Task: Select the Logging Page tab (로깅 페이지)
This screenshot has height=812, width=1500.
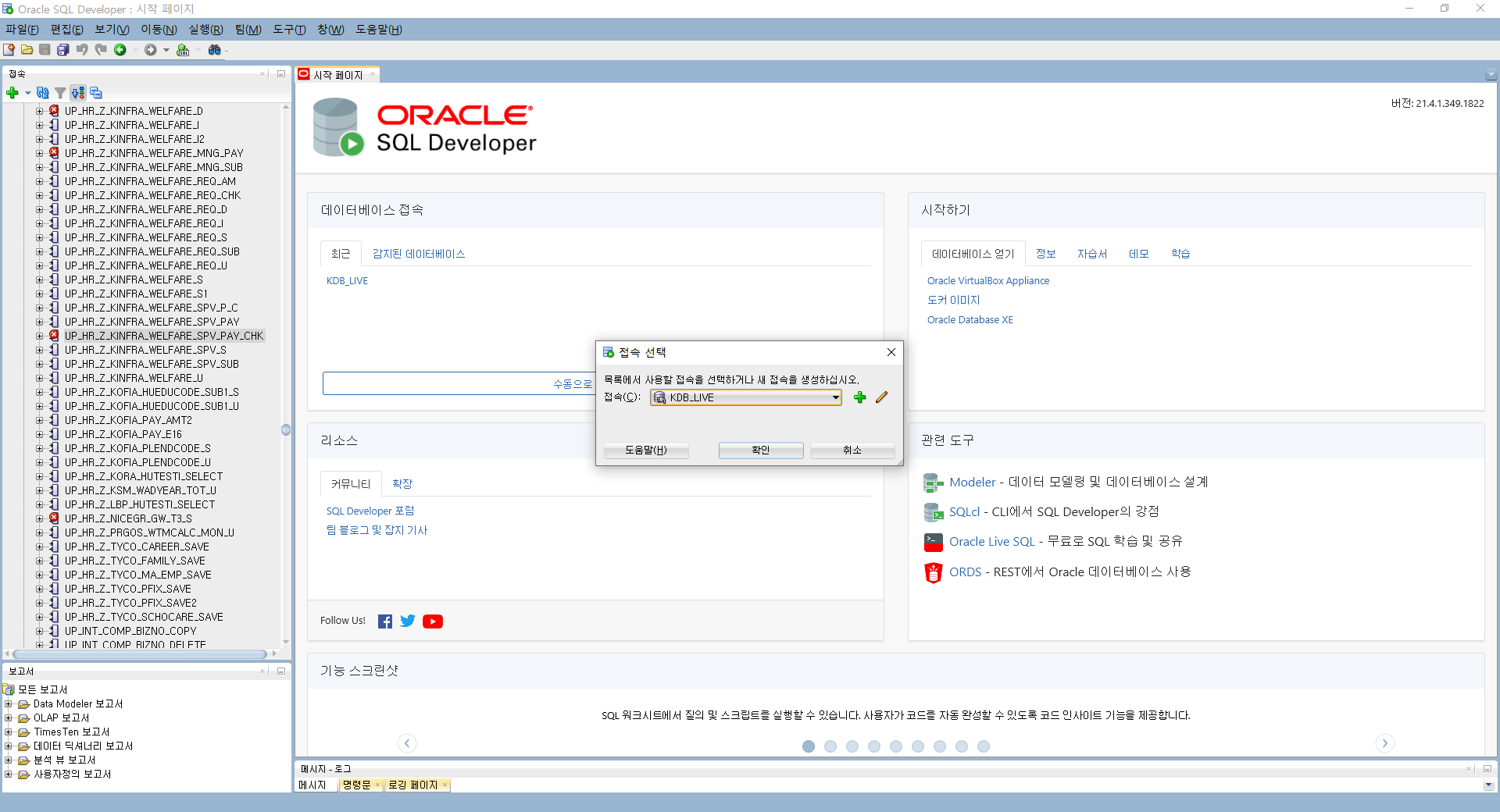Action: [x=412, y=785]
